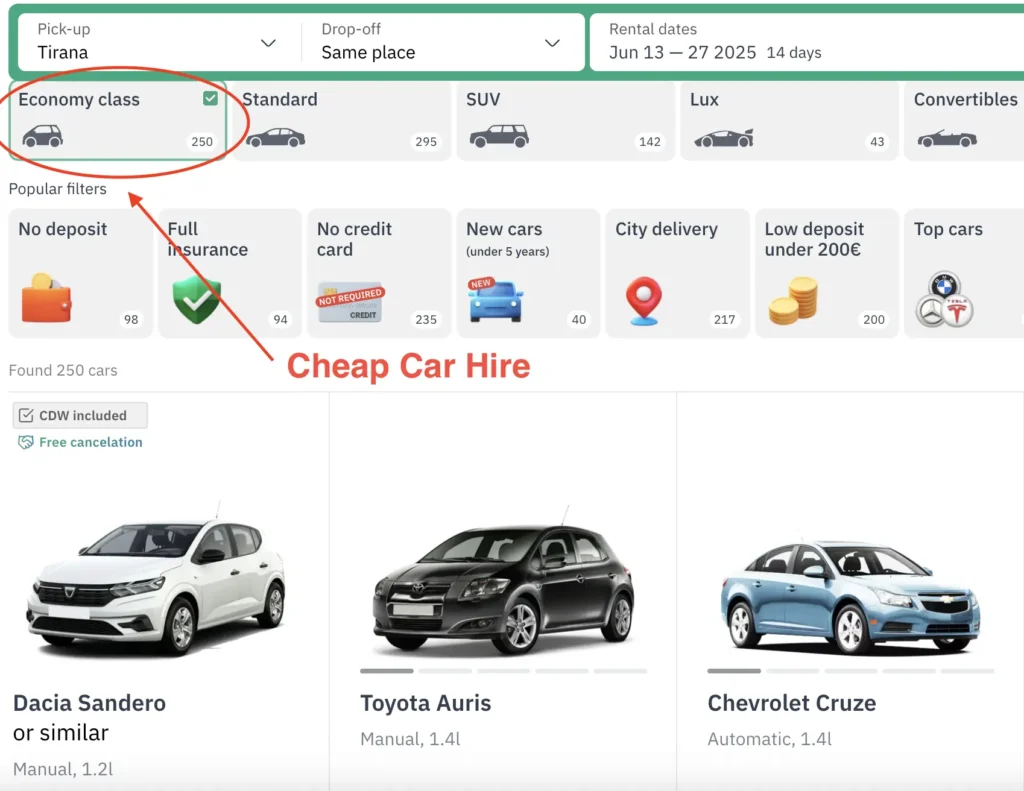1024x791 pixels.
Task: Click the Economy class car icon
Action: tap(42, 136)
